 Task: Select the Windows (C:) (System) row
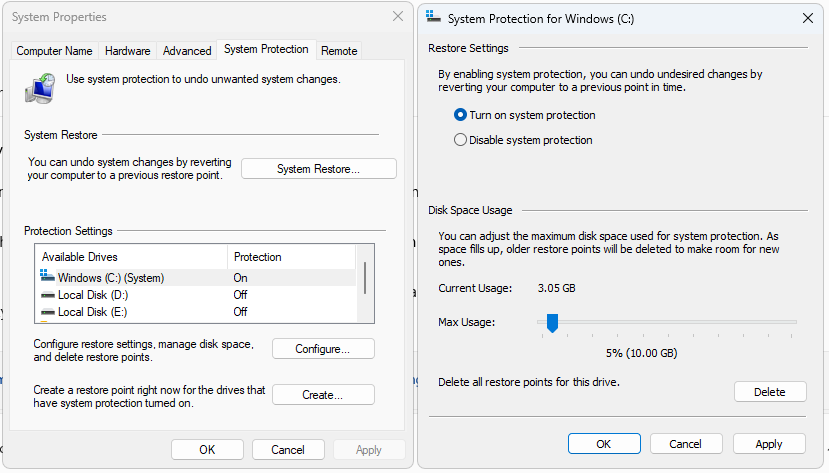pos(197,277)
